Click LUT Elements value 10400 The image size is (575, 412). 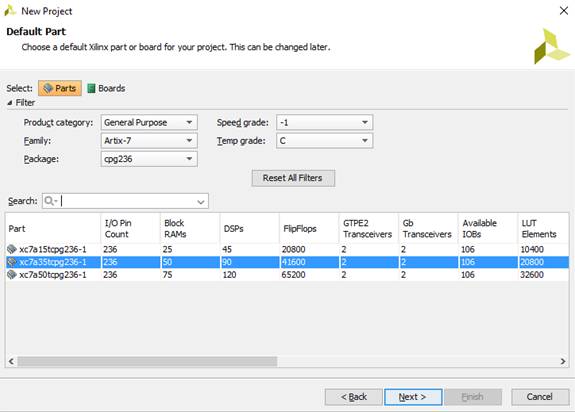click(x=532, y=250)
